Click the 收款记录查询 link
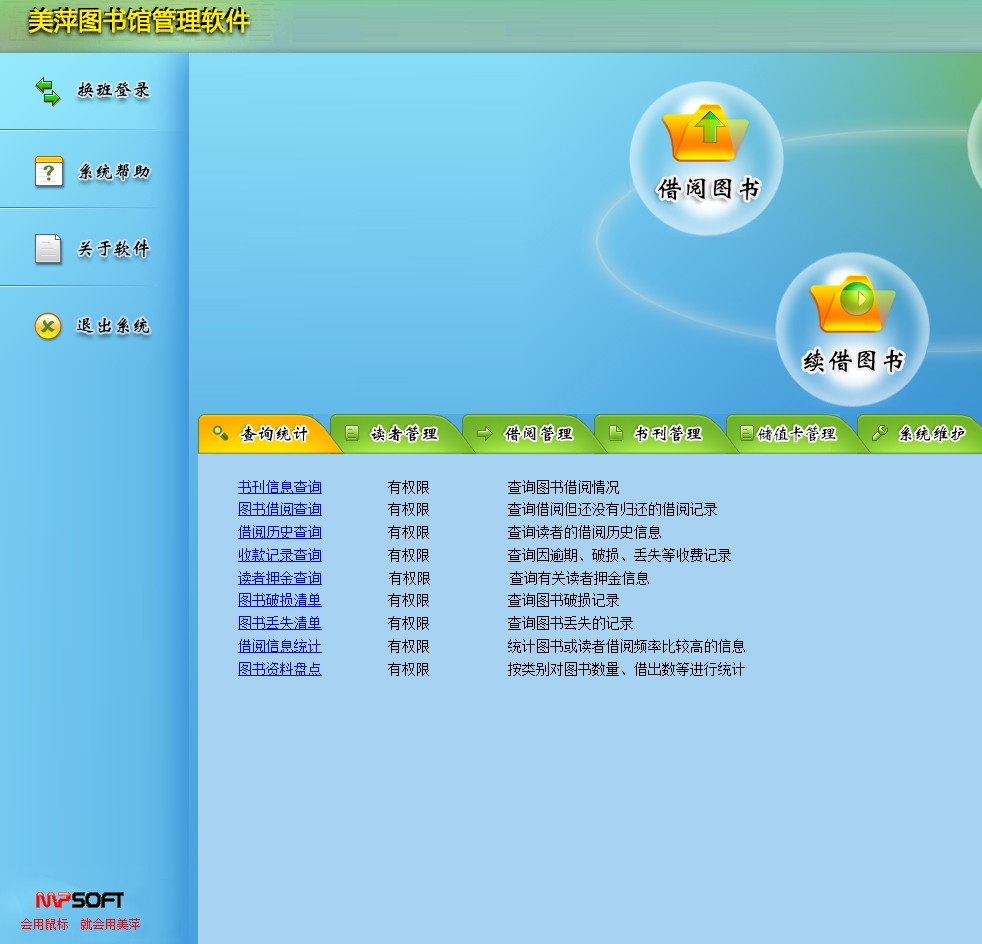The width and height of the screenshot is (982, 944). point(280,555)
